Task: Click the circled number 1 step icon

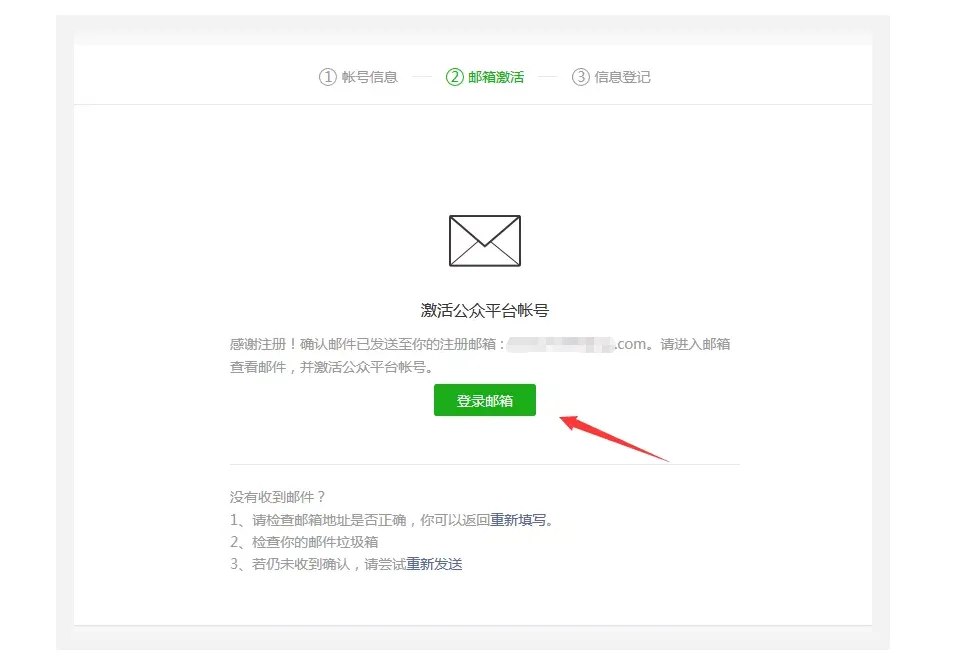Action: [328, 77]
